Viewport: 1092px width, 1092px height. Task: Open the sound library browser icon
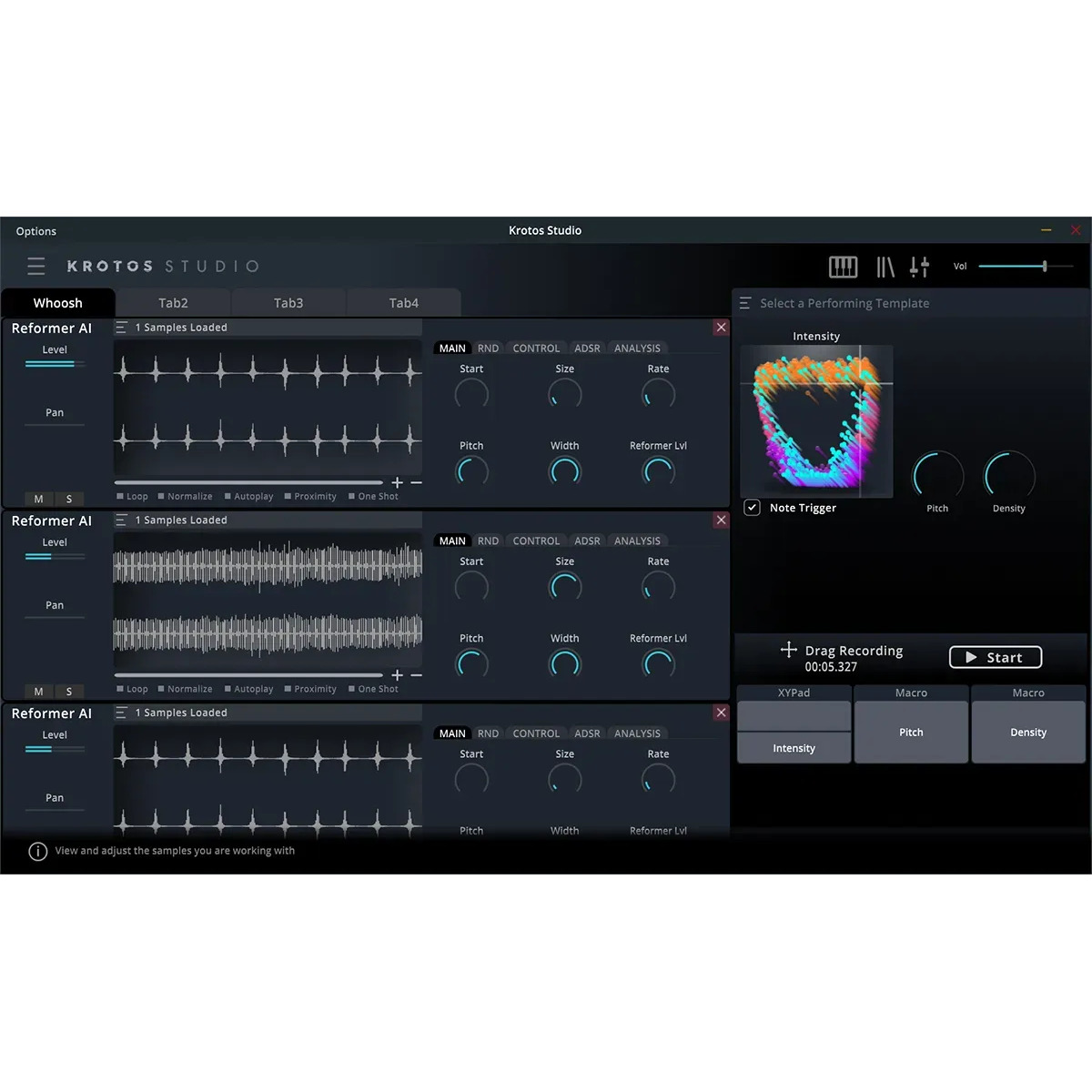(x=884, y=266)
